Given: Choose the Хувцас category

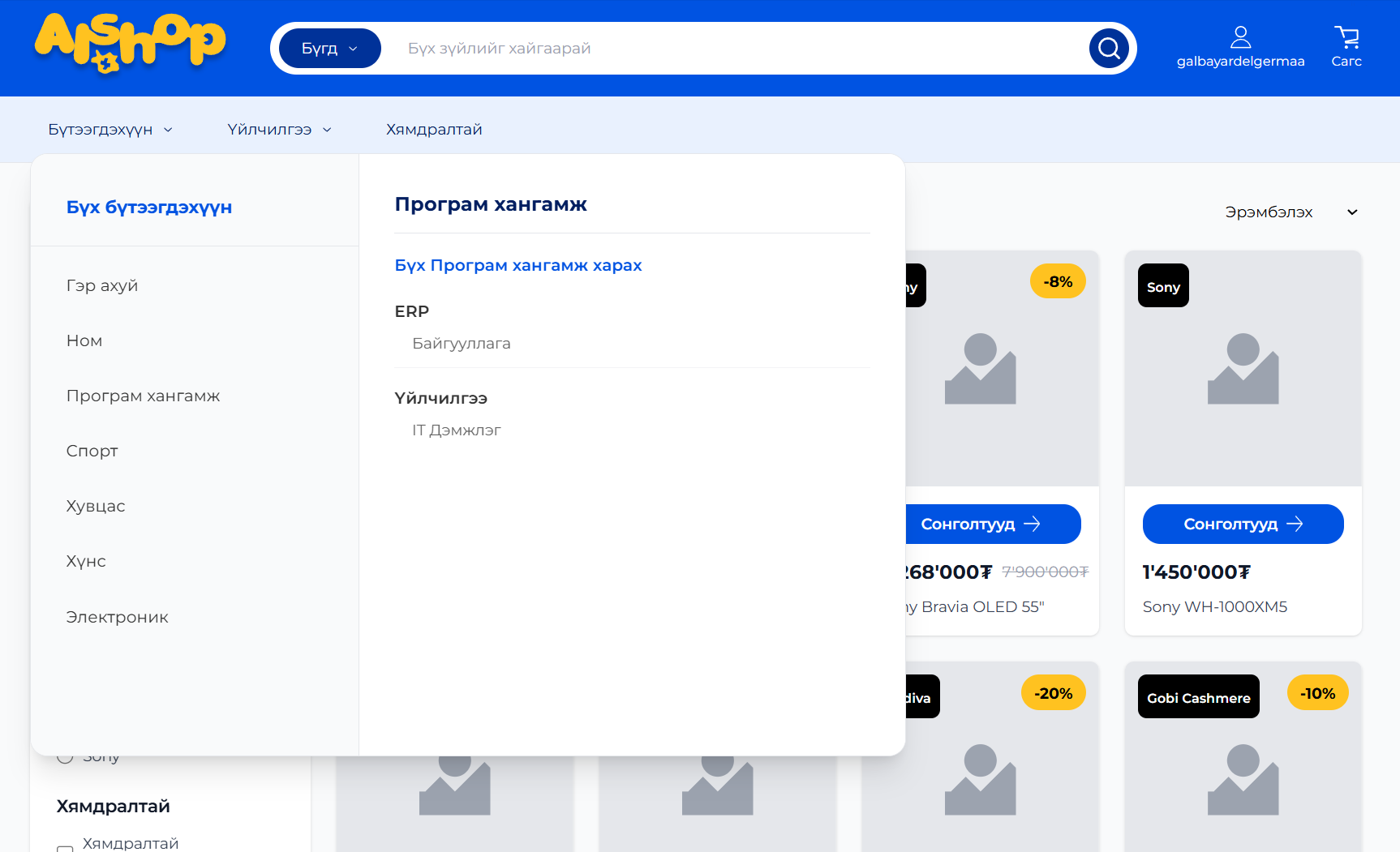Looking at the screenshot, I should pos(96,506).
